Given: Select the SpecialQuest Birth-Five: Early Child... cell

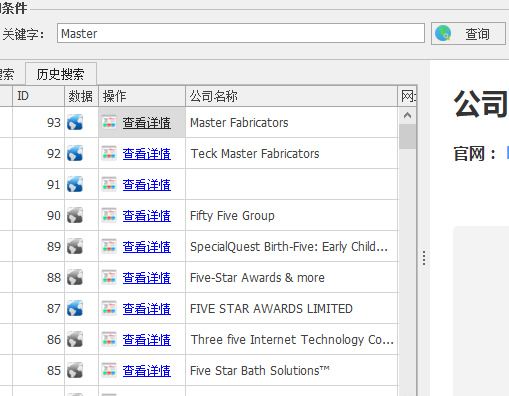Looking at the screenshot, I should [x=291, y=246].
